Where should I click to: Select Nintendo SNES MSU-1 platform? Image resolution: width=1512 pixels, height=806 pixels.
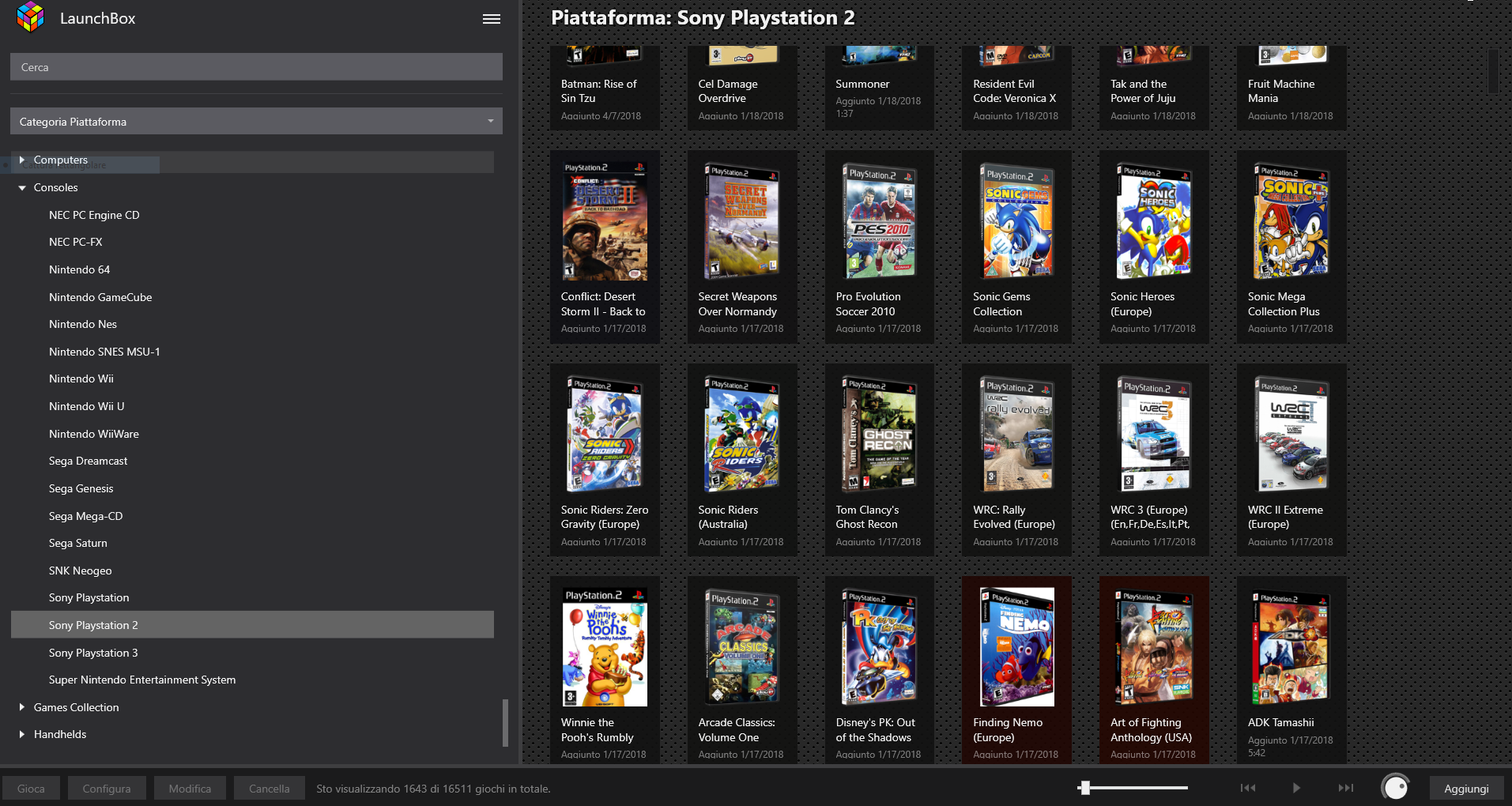tap(104, 352)
